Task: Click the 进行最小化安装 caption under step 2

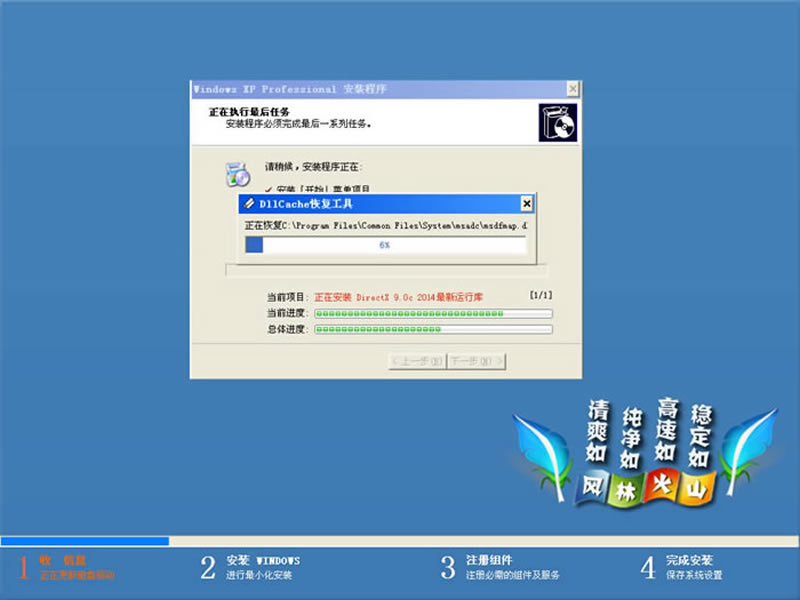Action: pos(259,576)
